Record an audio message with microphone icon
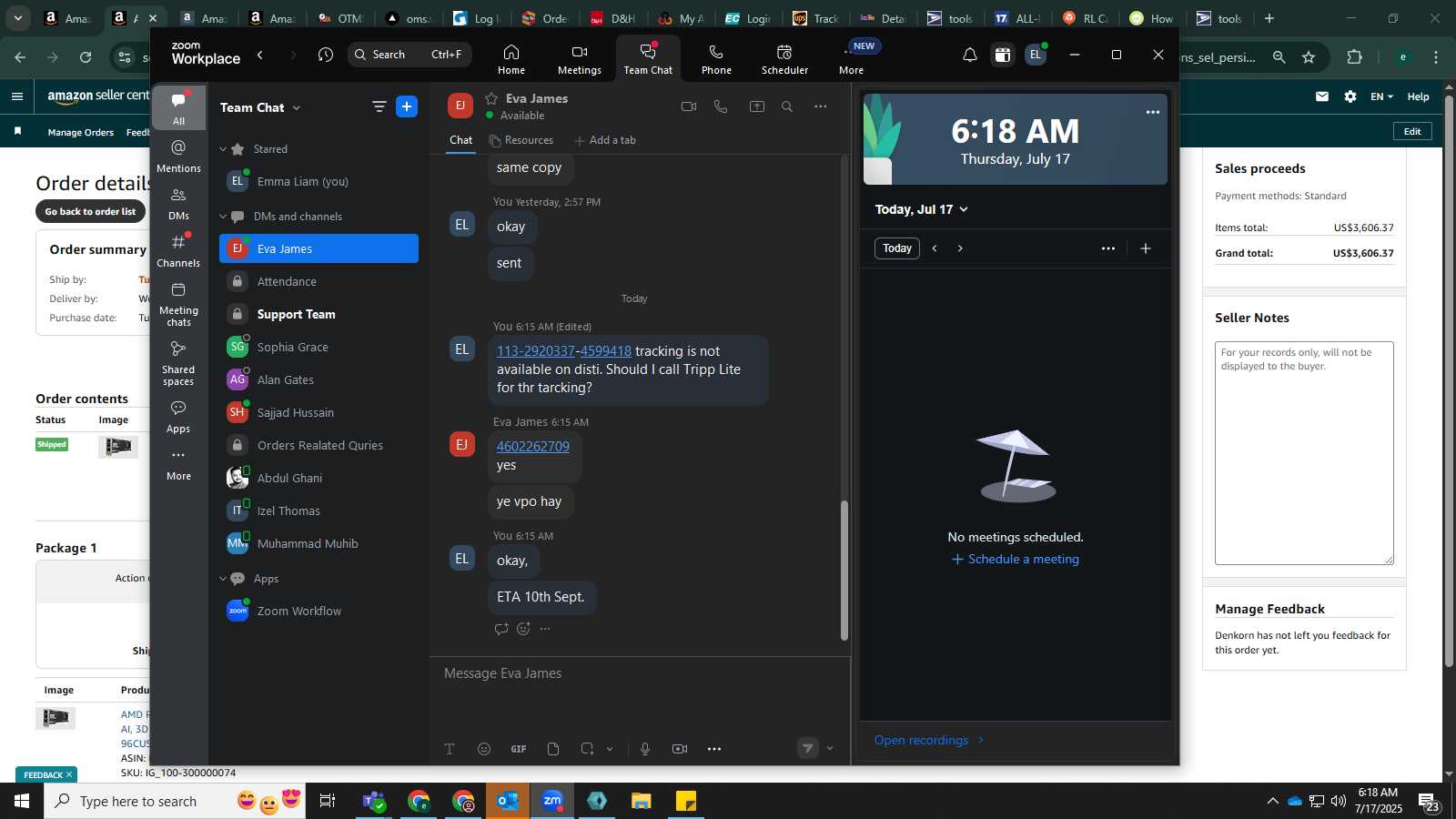 645,749
